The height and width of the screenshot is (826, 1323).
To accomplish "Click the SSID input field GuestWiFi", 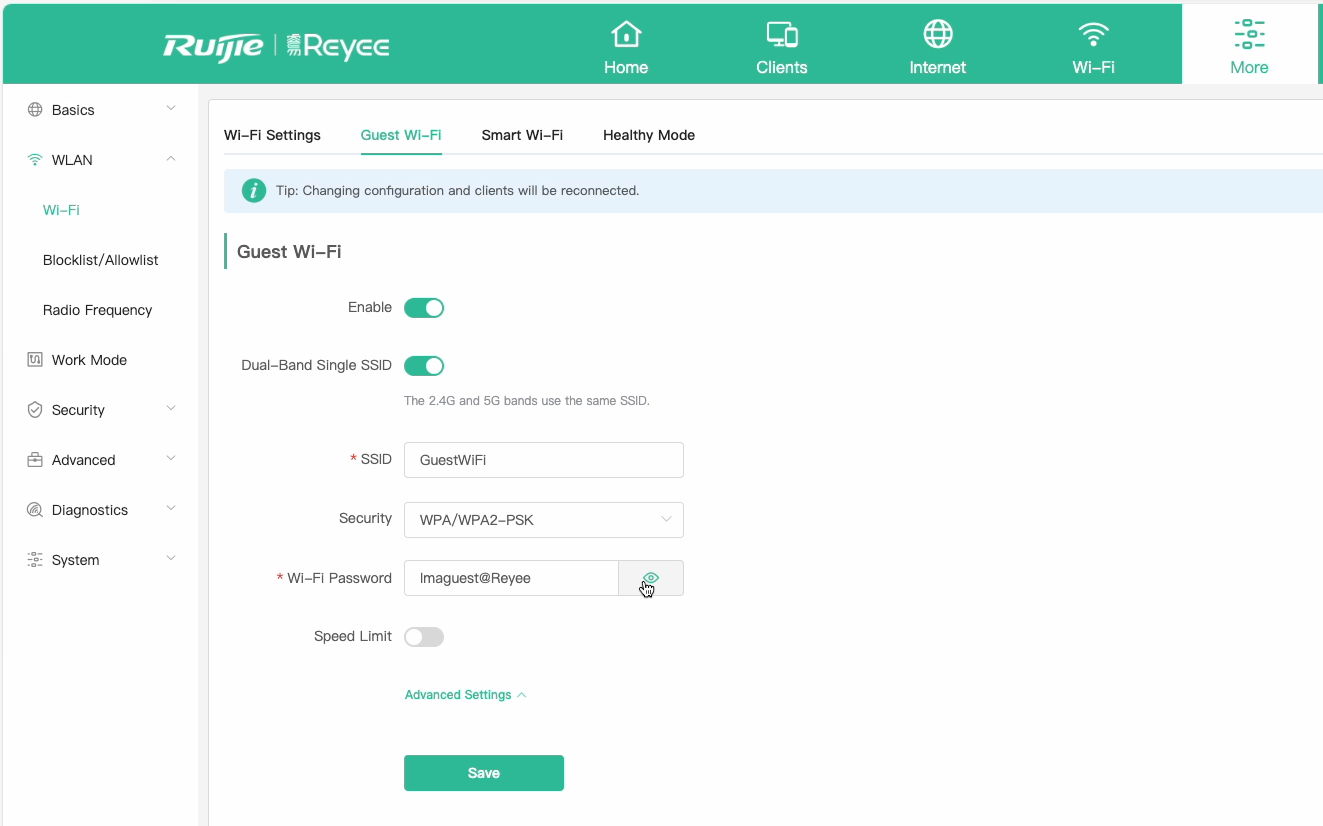I will 544,460.
